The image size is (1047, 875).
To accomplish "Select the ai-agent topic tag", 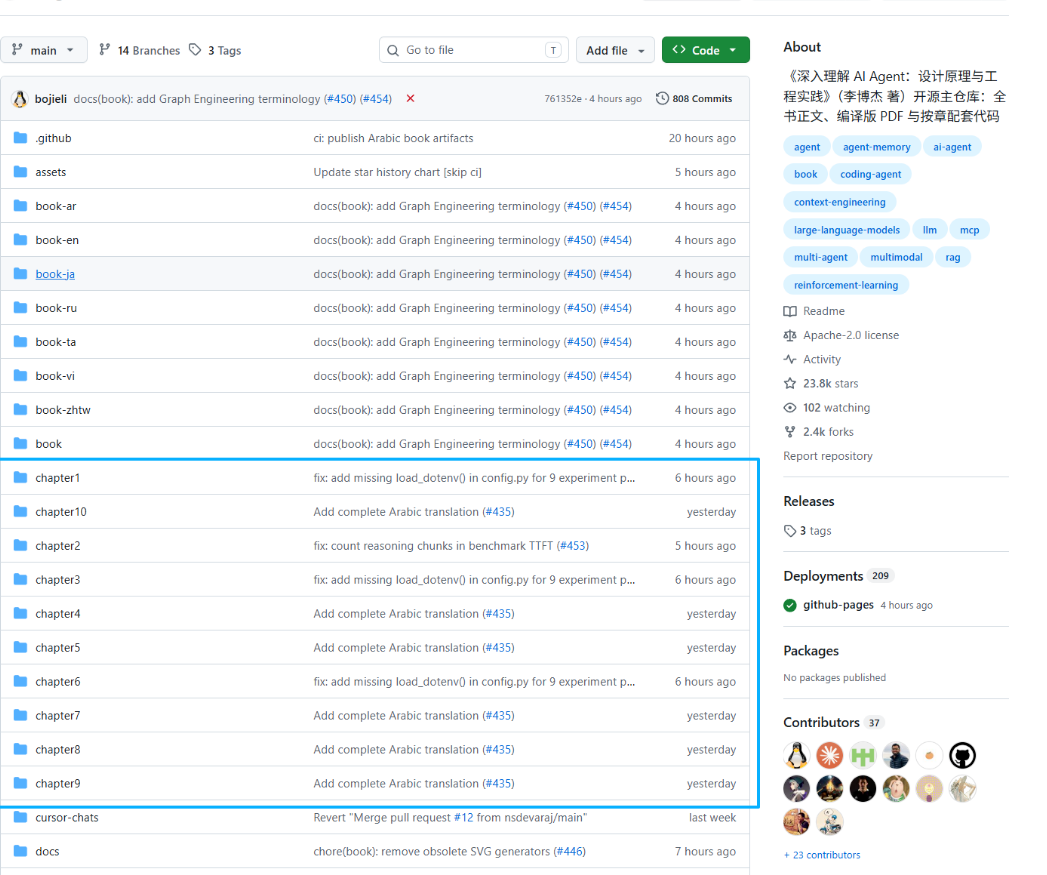I will tap(952, 147).
